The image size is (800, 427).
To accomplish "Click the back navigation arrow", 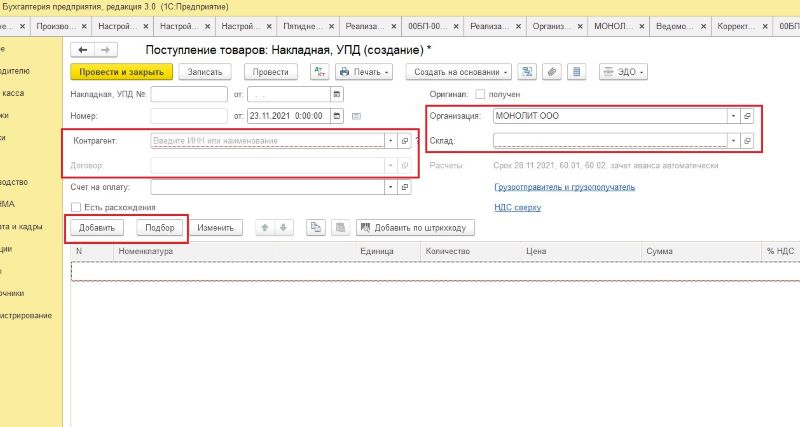I will click(x=83, y=49).
